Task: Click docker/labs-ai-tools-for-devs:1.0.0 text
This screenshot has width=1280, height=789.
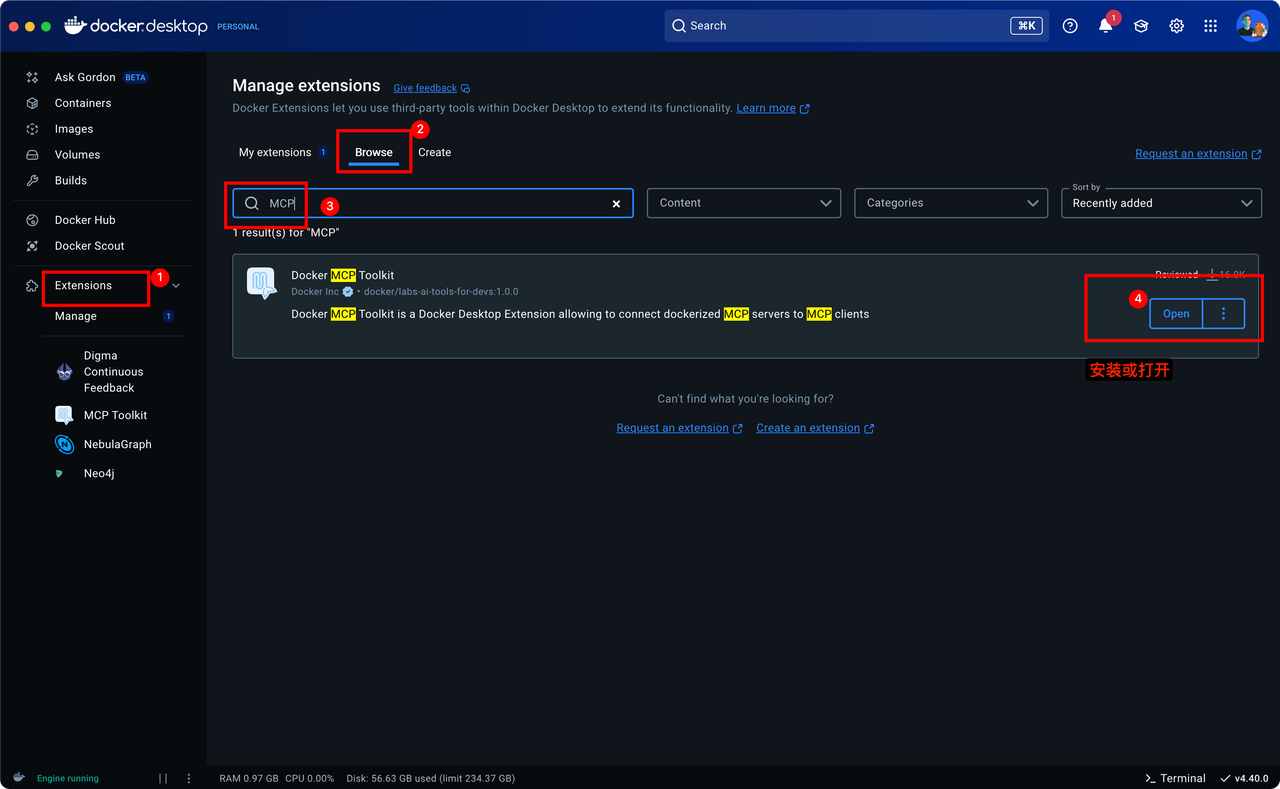Action: [x=441, y=292]
